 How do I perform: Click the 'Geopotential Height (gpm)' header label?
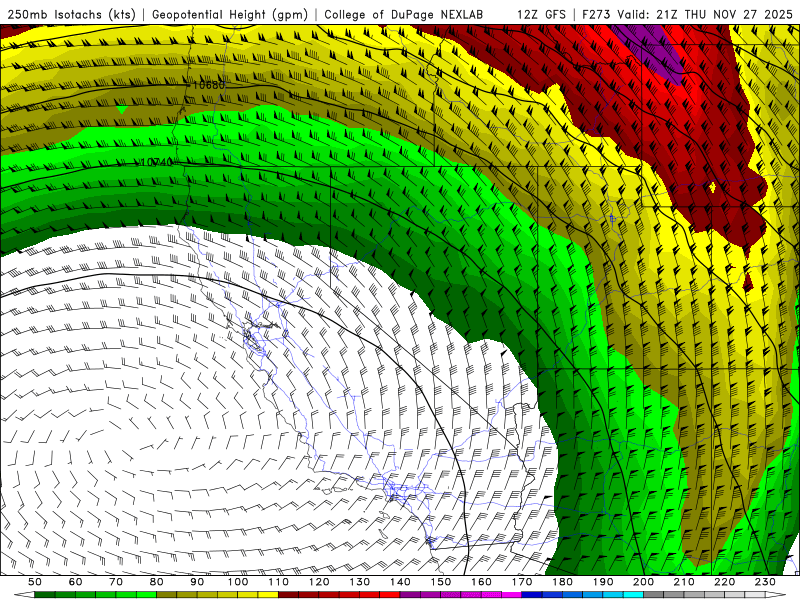pyautogui.click(x=230, y=14)
